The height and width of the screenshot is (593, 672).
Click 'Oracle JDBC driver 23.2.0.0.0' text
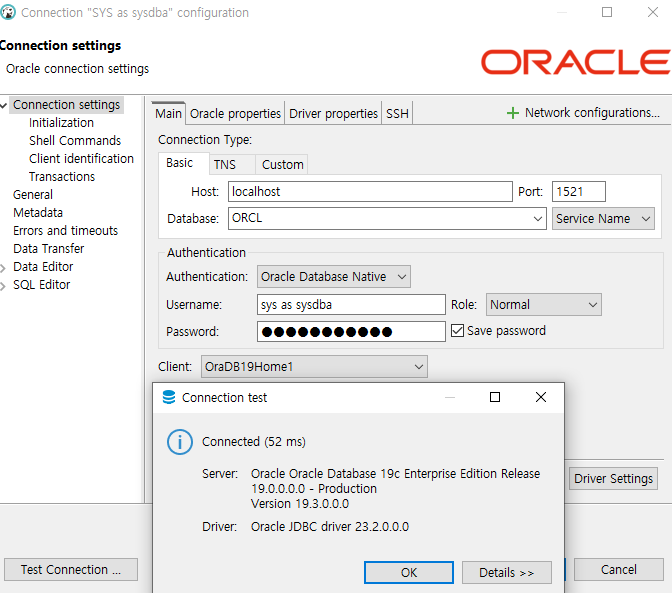click(x=330, y=527)
